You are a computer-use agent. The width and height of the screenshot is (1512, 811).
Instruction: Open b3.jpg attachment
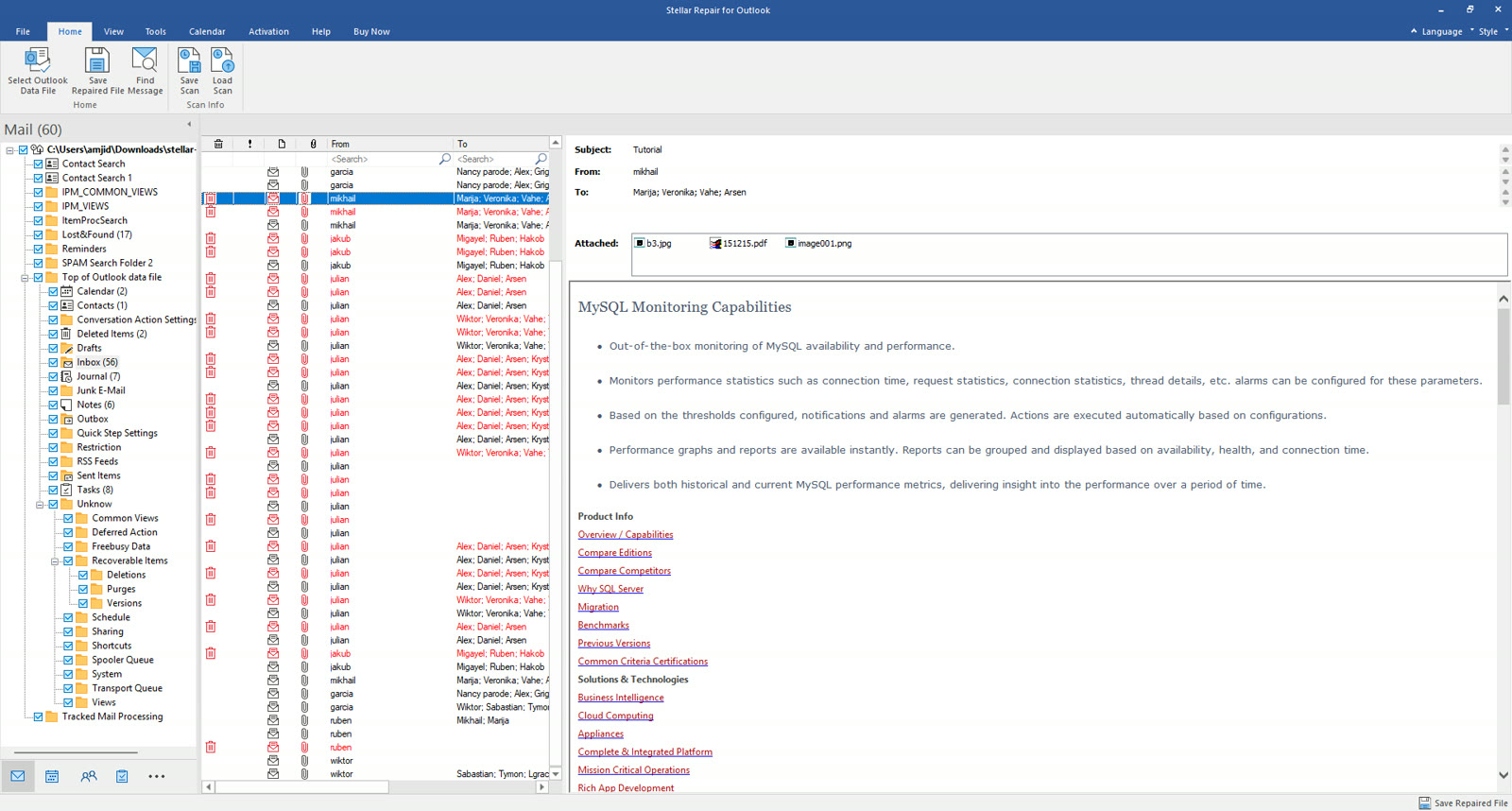[x=653, y=243]
